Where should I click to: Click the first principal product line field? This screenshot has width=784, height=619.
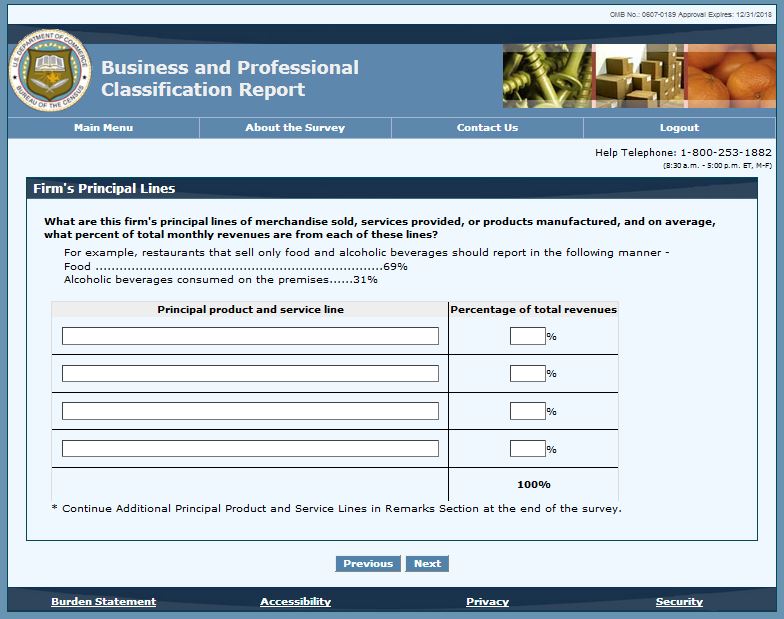click(x=250, y=336)
